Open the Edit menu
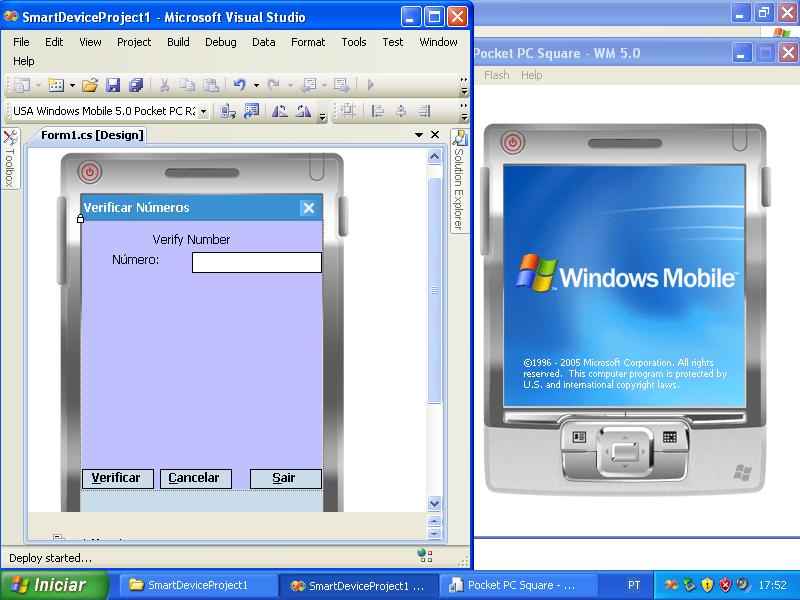Viewport: 800px width, 600px height. pos(54,42)
